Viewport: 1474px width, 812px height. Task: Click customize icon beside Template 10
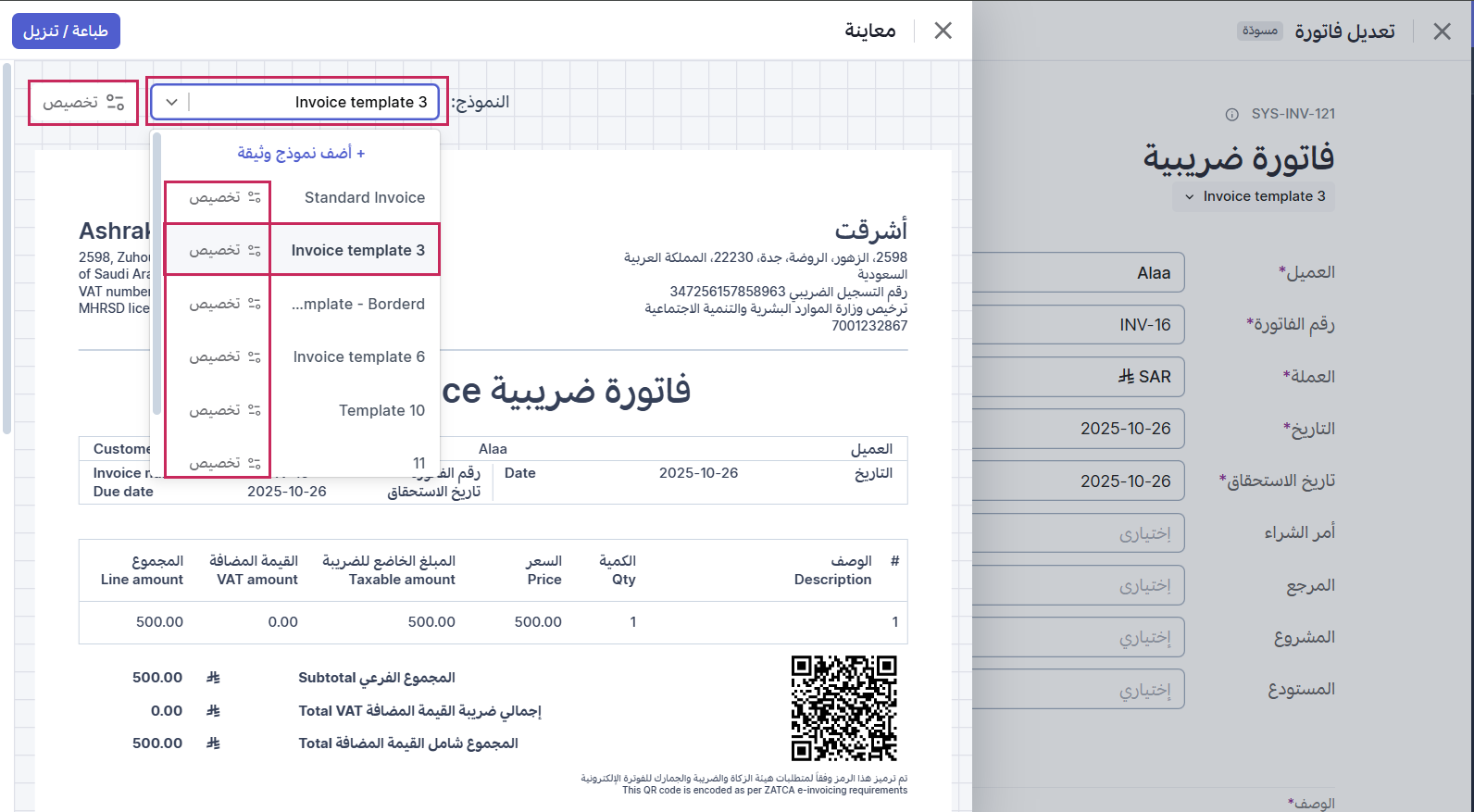click(x=254, y=410)
